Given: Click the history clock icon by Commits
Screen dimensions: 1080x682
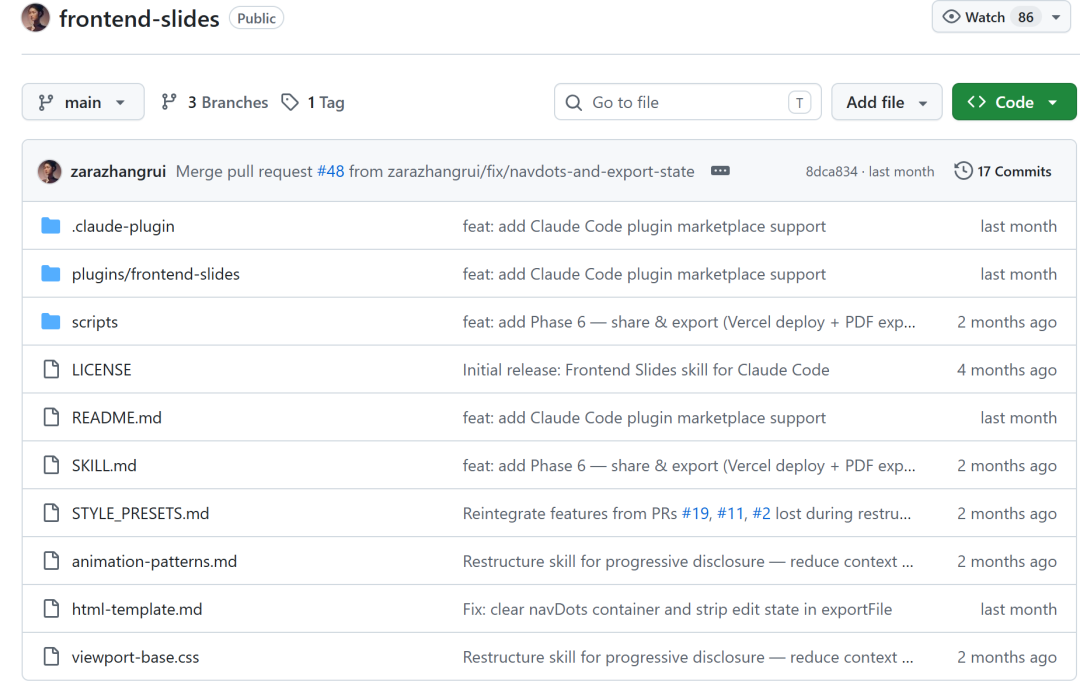Looking at the screenshot, I should pyautogui.click(x=963, y=171).
